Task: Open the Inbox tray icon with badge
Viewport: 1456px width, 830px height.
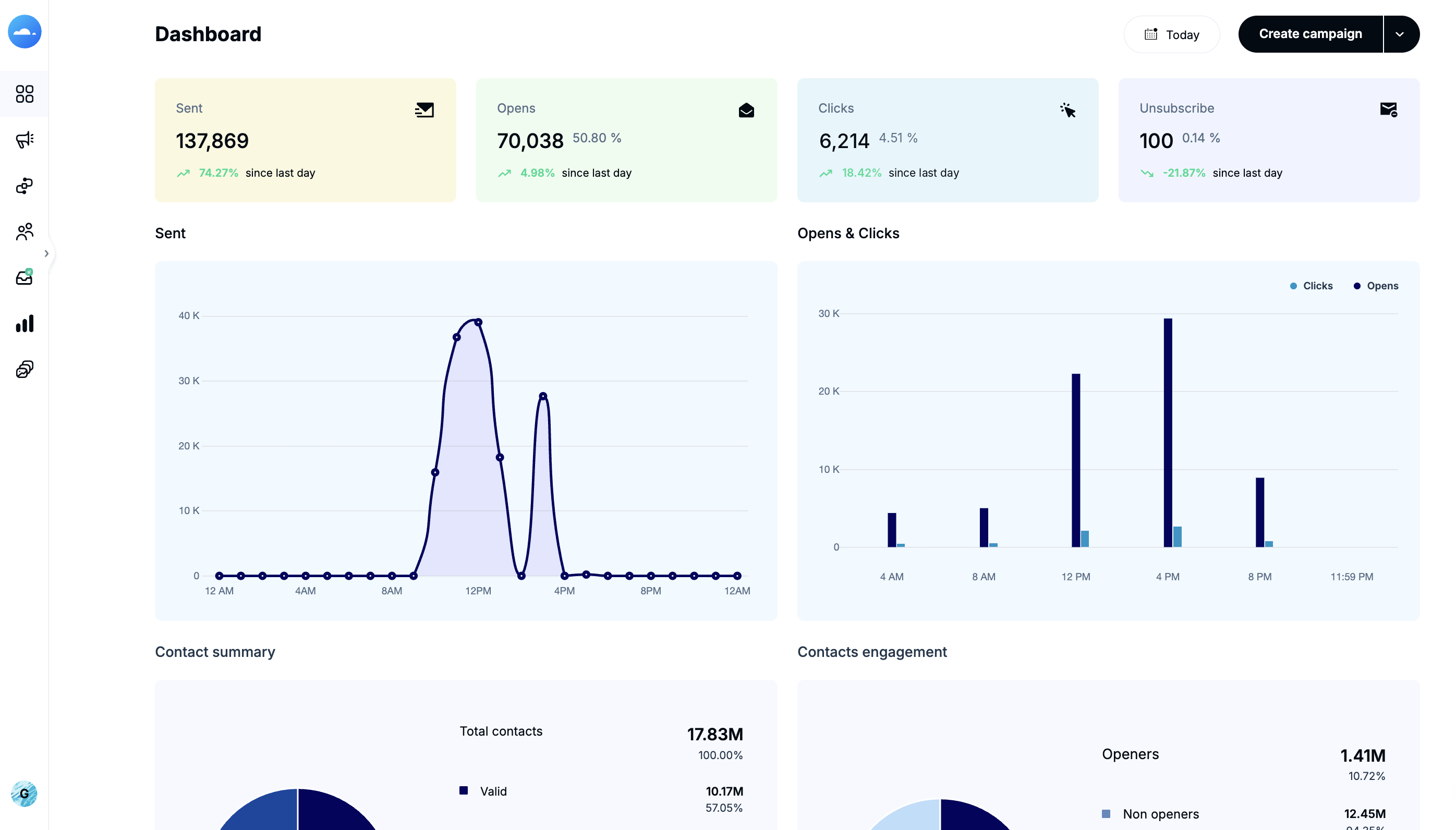Action: pos(25,277)
